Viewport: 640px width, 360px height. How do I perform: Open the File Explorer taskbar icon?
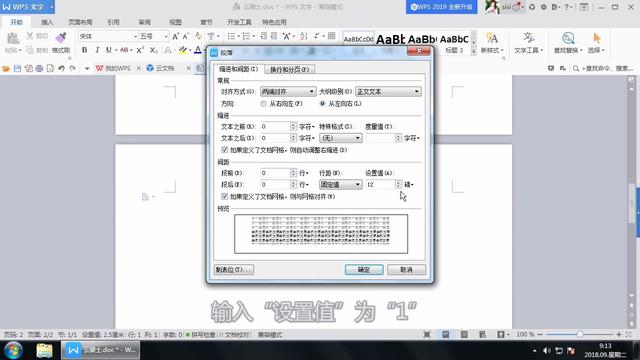(x=44, y=350)
